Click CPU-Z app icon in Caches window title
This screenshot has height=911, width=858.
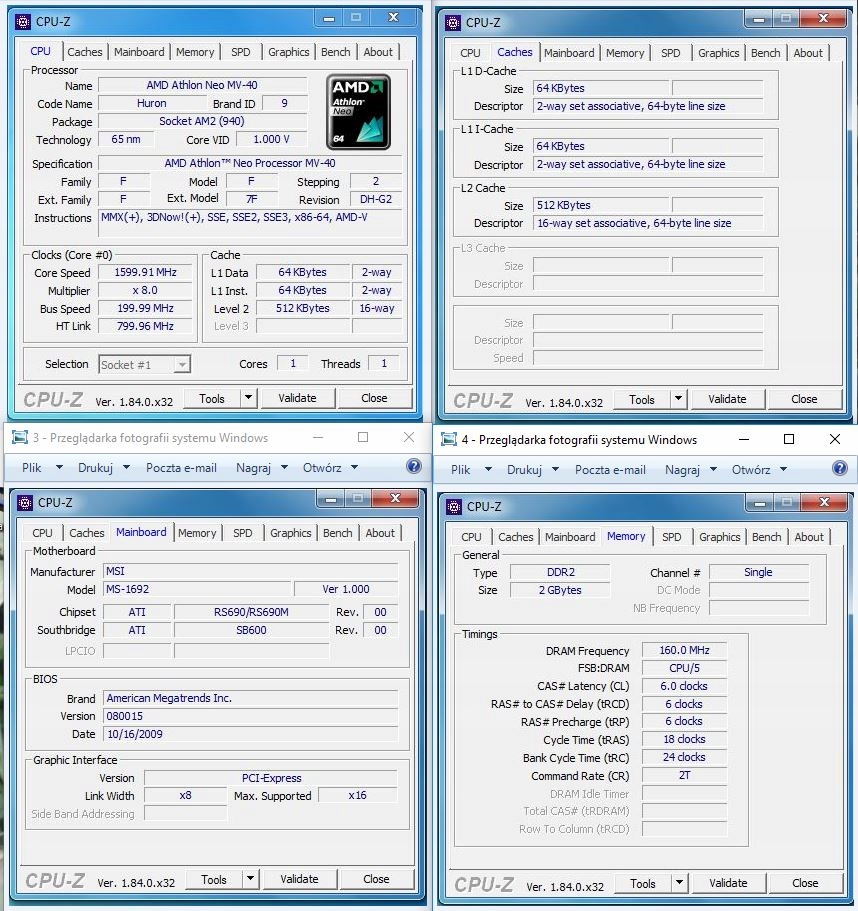point(453,23)
